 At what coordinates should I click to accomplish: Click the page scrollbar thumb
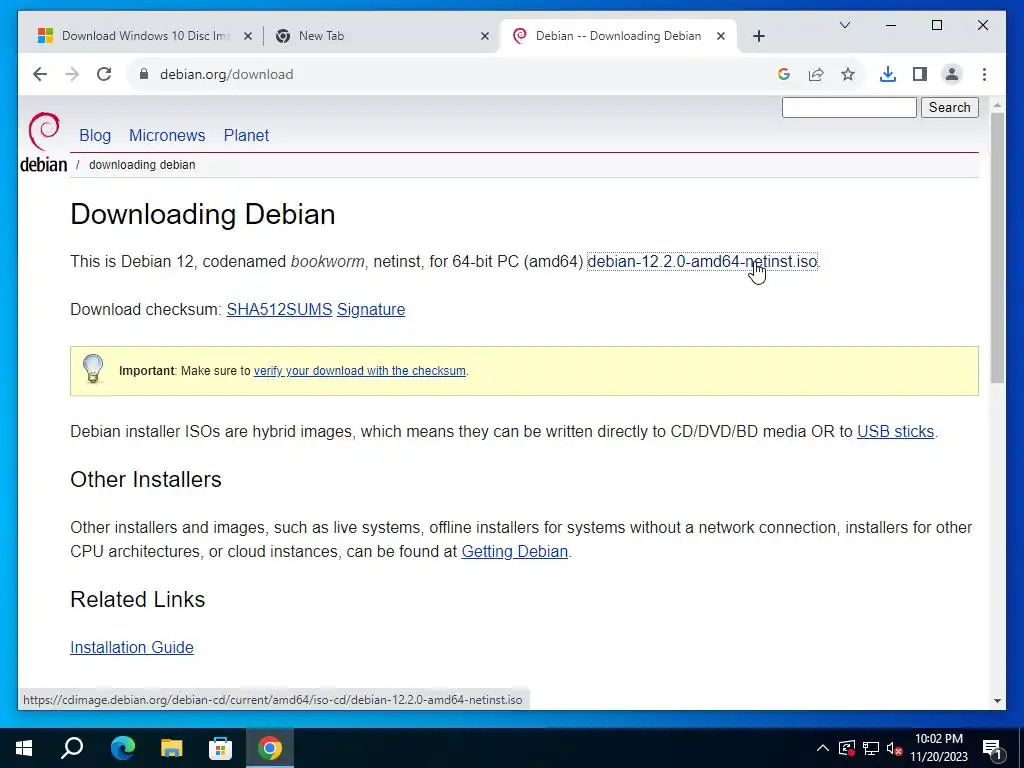click(997, 248)
